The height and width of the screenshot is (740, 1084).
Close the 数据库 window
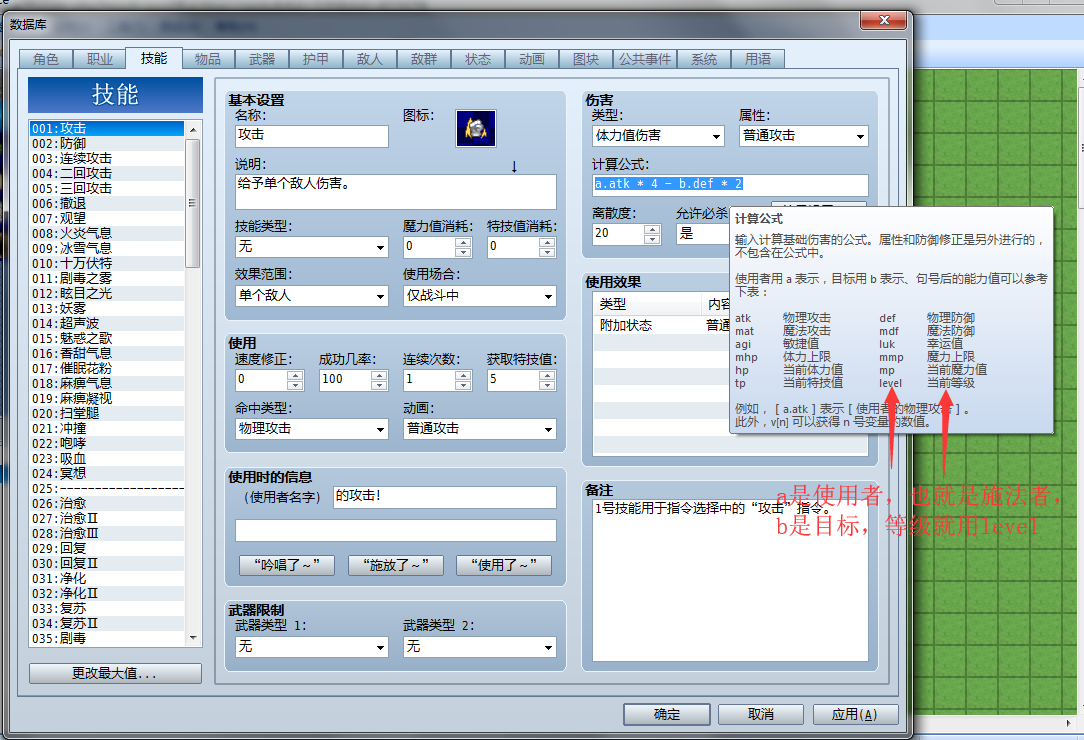tap(883, 21)
